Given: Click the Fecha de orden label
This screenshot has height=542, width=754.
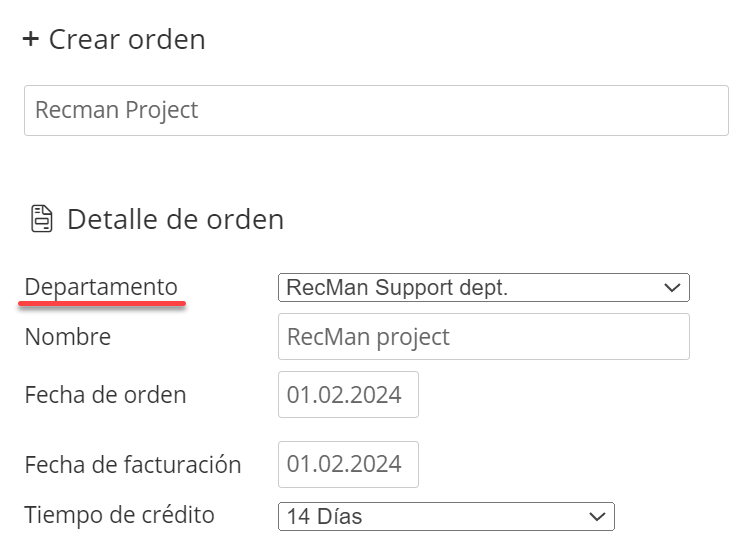Looking at the screenshot, I should coord(105,395).
